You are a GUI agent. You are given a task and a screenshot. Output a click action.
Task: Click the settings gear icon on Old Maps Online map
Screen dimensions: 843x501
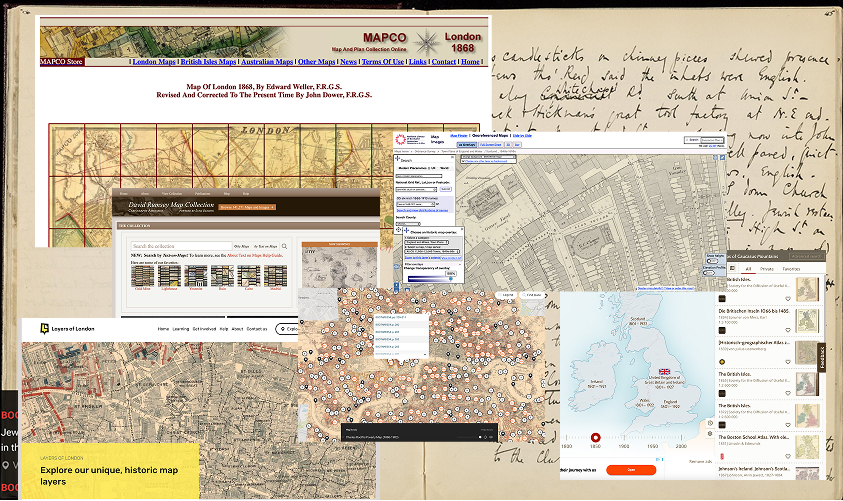click(710, 433)
